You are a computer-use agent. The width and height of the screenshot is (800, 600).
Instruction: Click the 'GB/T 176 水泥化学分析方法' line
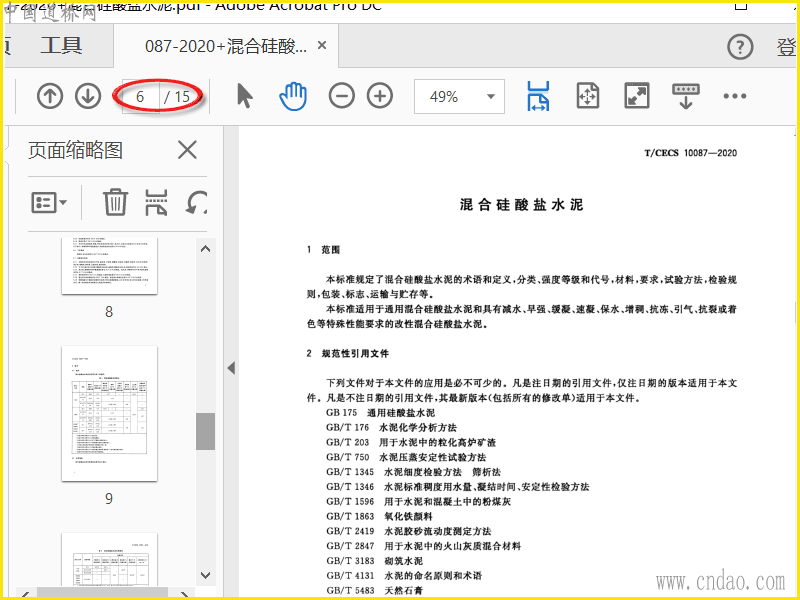[x=391, y=428]
